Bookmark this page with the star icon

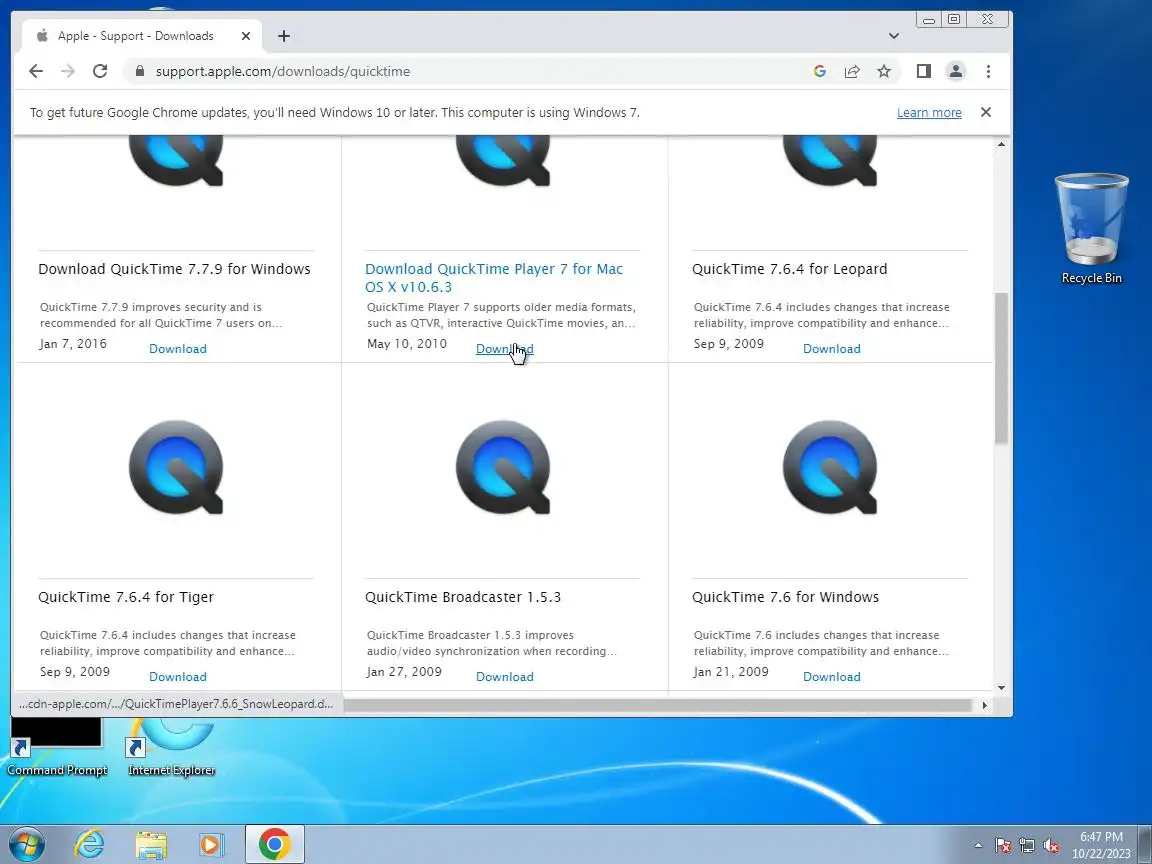[x=884, y=71]
